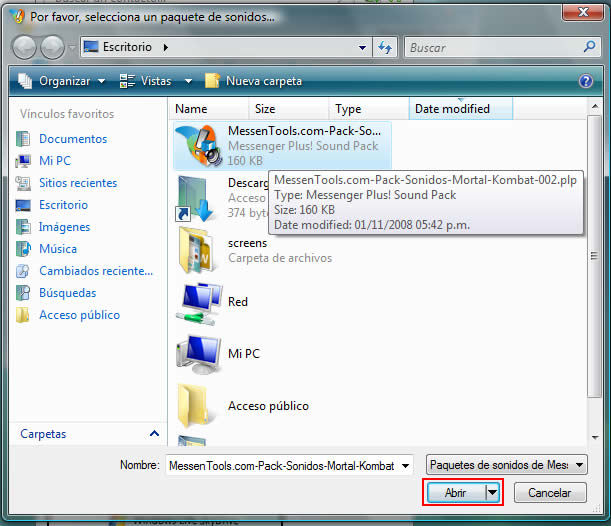Expand the Escritorio breadcrumb arrow
611x526 pixels.
click(166, 48)
